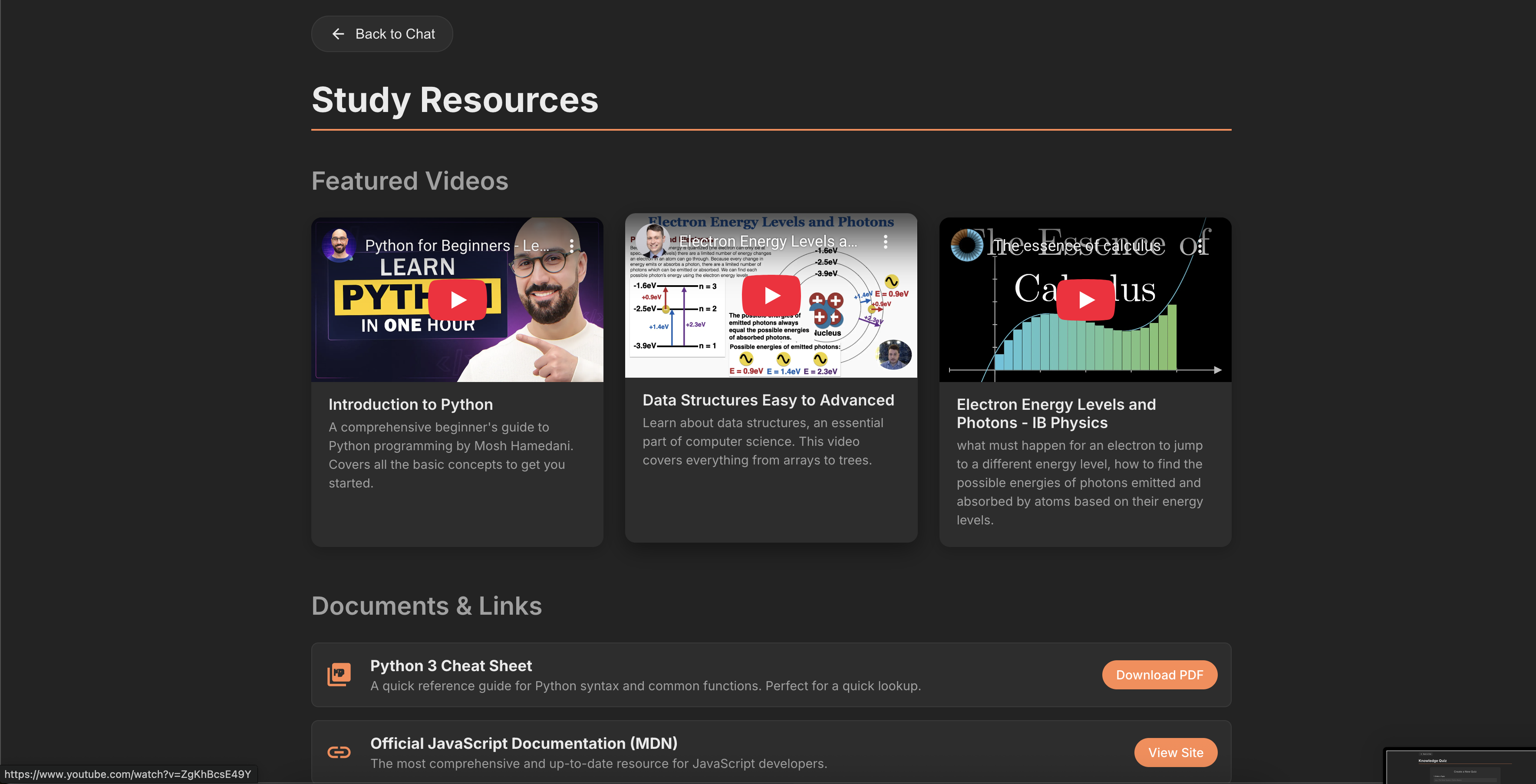
Task: Click 3Blue1Brown channel logo on calculus video
Action: coord(967,245)
